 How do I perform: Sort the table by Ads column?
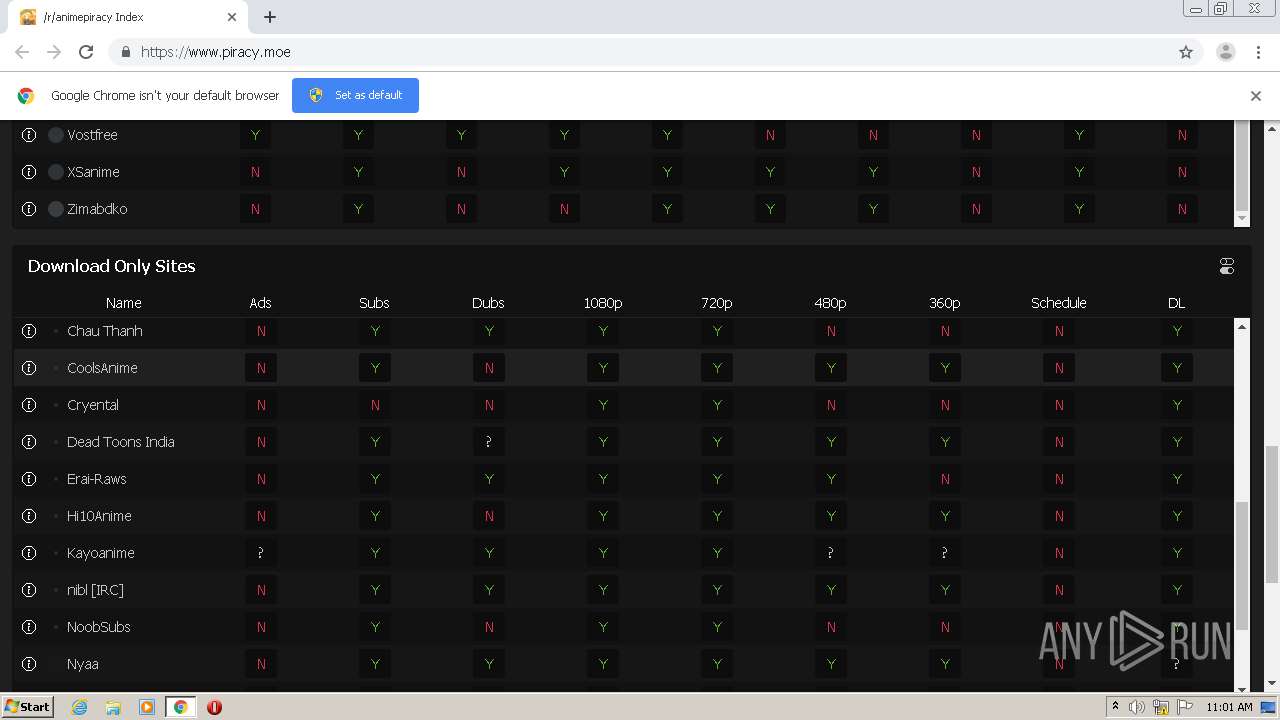point(260,303)
